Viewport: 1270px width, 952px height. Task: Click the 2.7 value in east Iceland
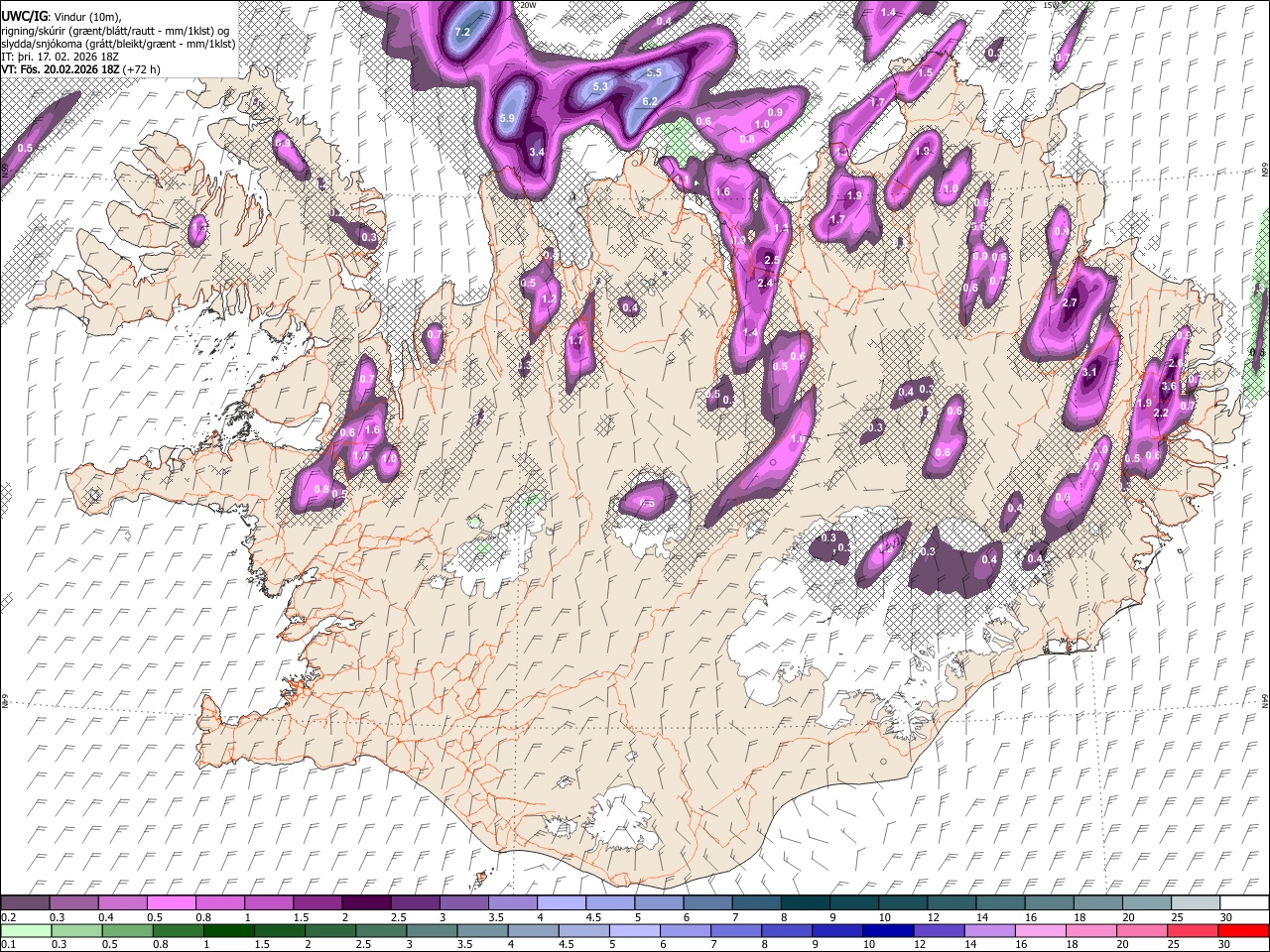1070,302
